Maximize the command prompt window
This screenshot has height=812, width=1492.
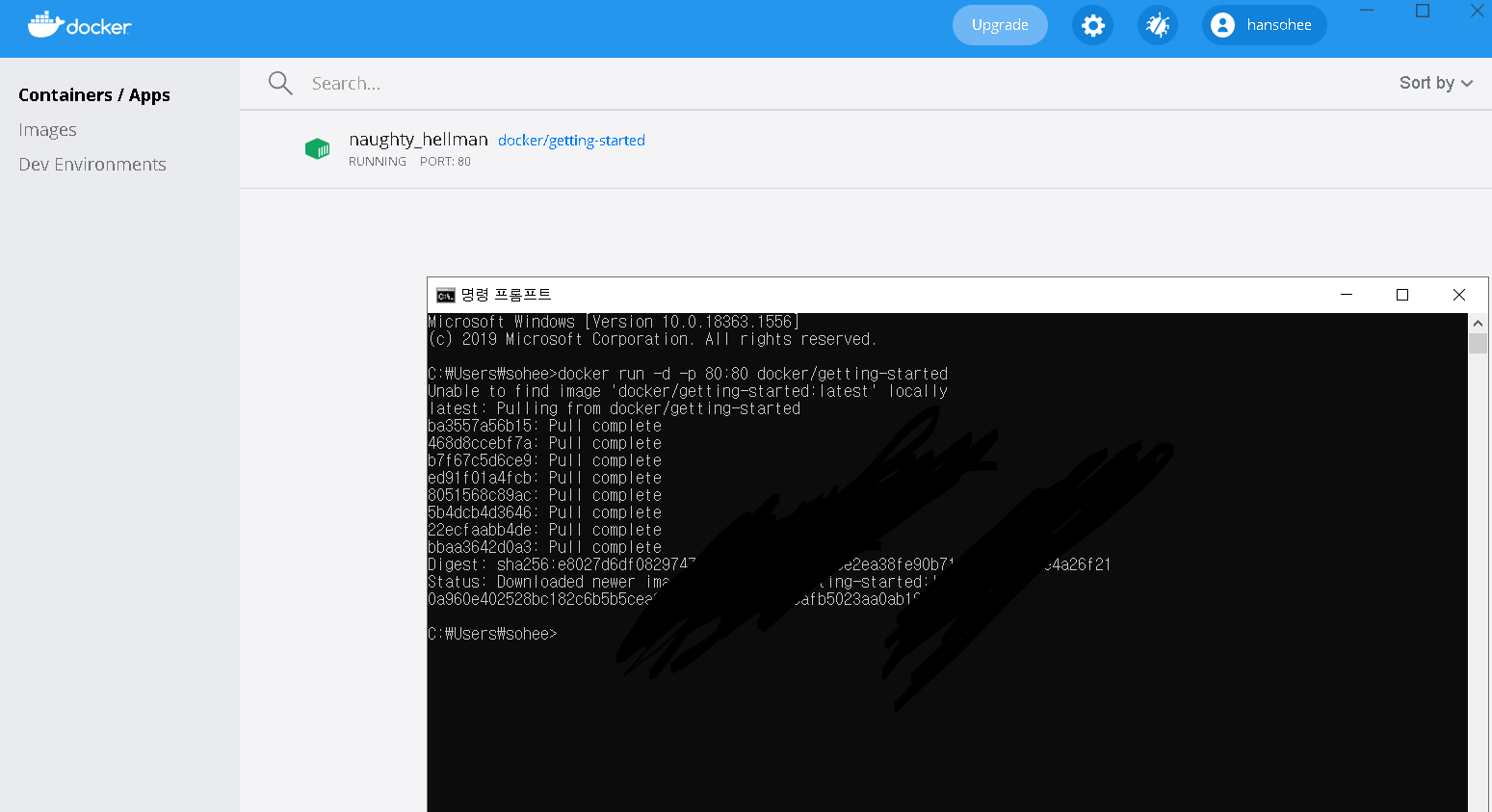tap(1402, 295)
